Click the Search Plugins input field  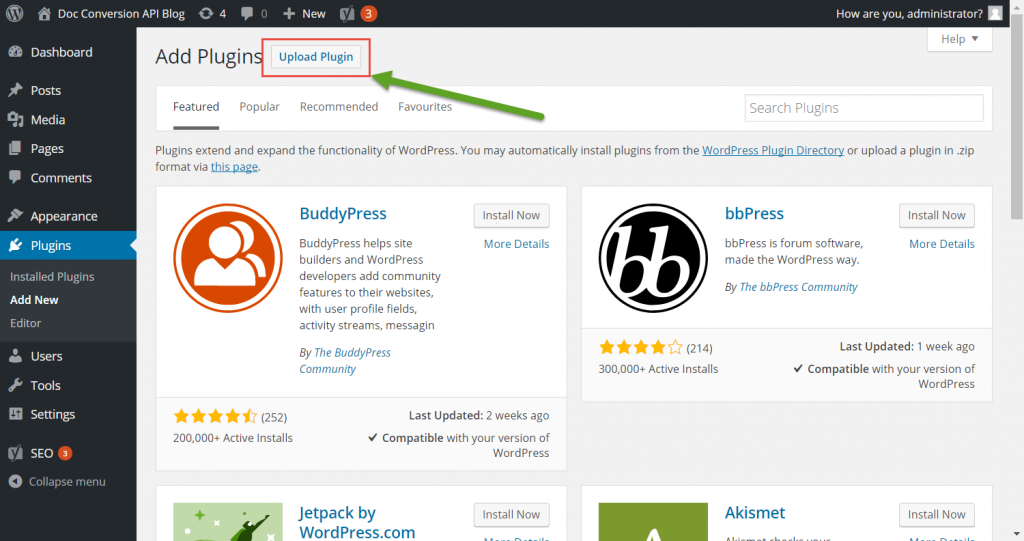864,108
